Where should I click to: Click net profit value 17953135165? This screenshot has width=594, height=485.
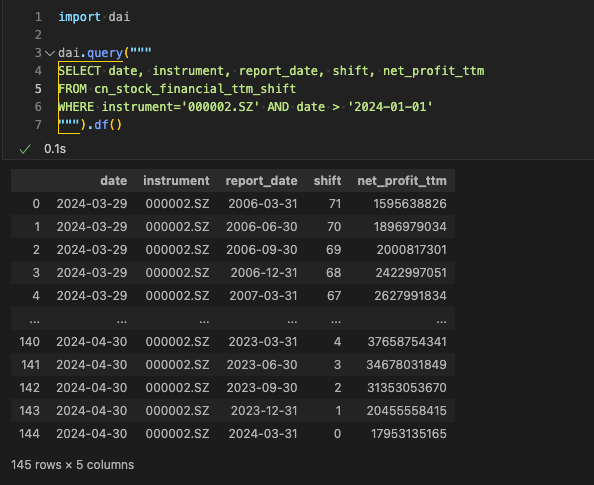tap(409, 434)
